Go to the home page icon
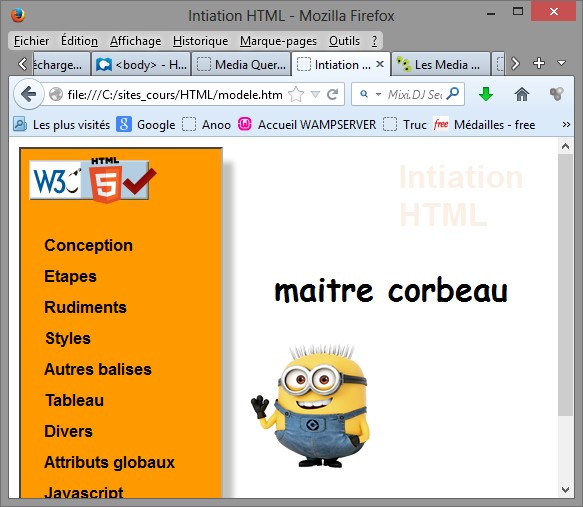583x507 pixels. (x=522, y=94)
